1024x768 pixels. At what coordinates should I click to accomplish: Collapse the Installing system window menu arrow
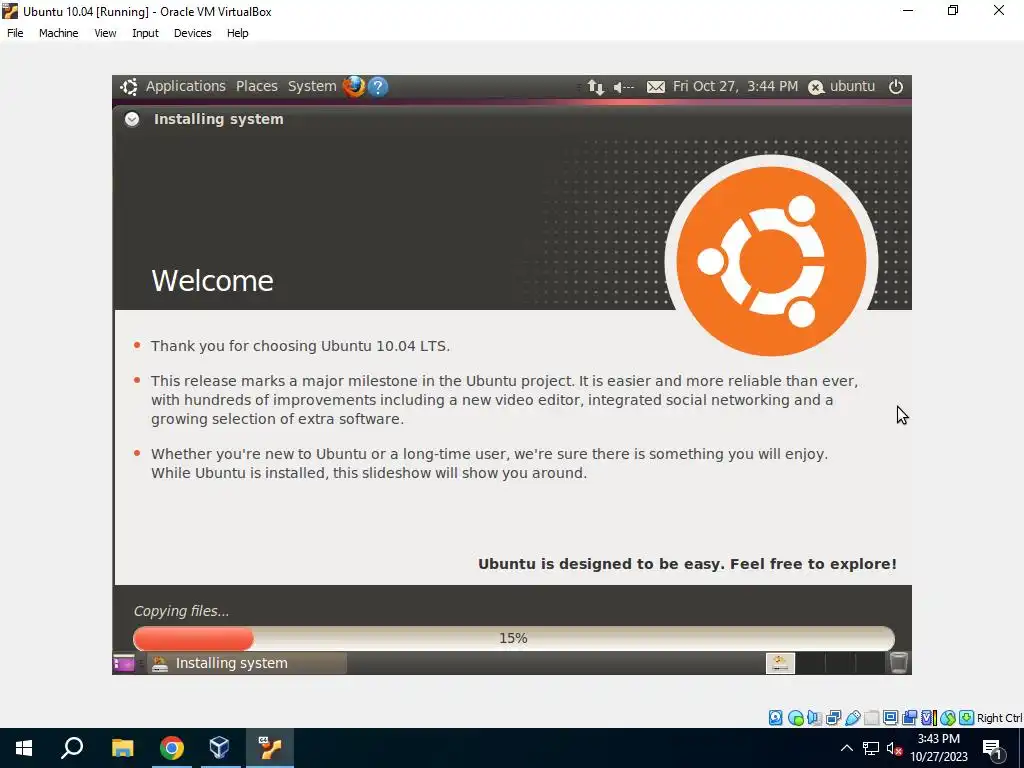132,119
